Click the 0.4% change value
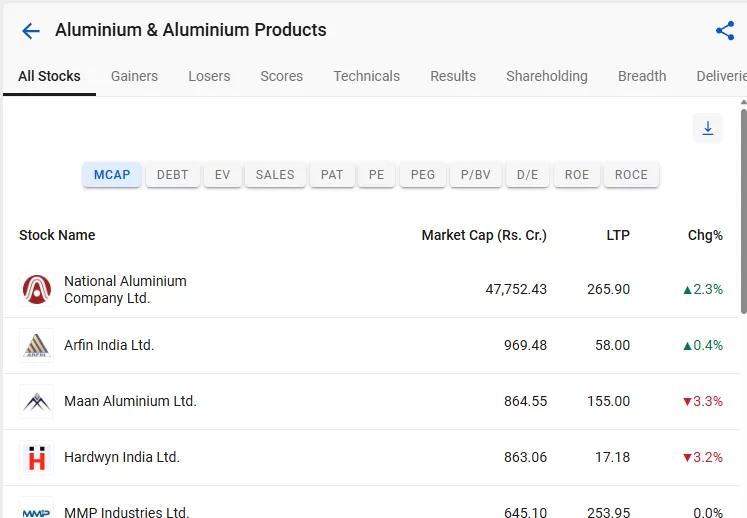 point(703,345)
